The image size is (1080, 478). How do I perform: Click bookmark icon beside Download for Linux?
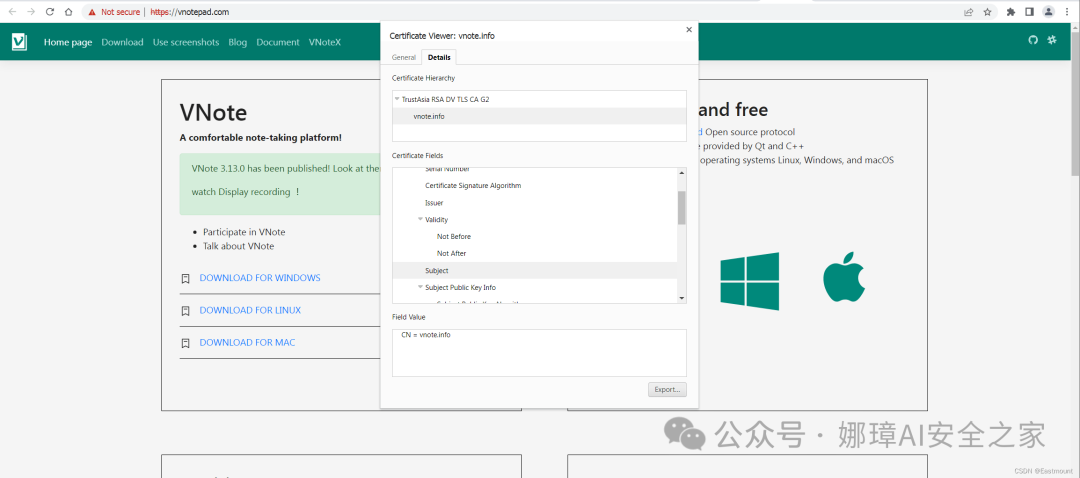tap(185, 311)
